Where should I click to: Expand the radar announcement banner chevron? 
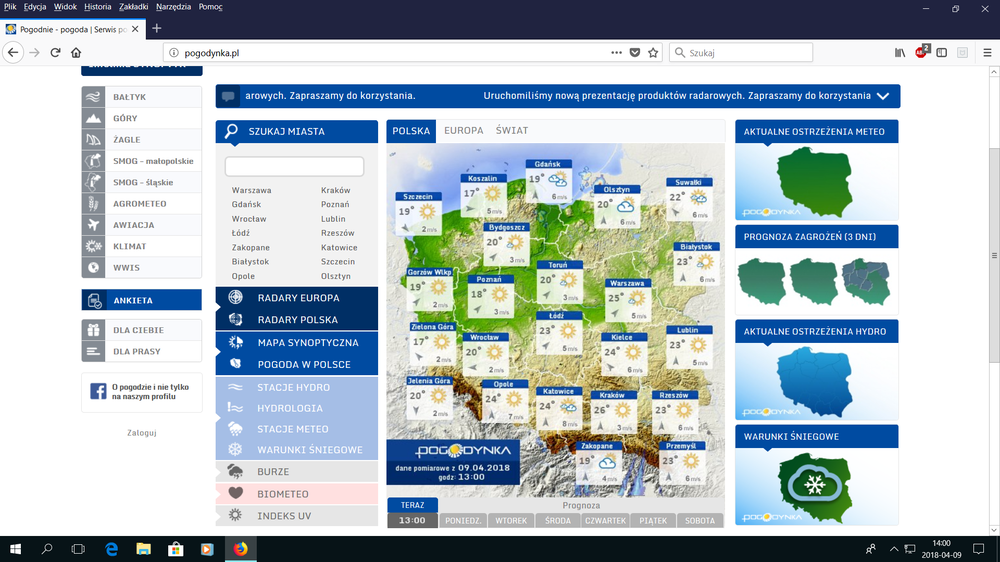[x=883, y=96]
